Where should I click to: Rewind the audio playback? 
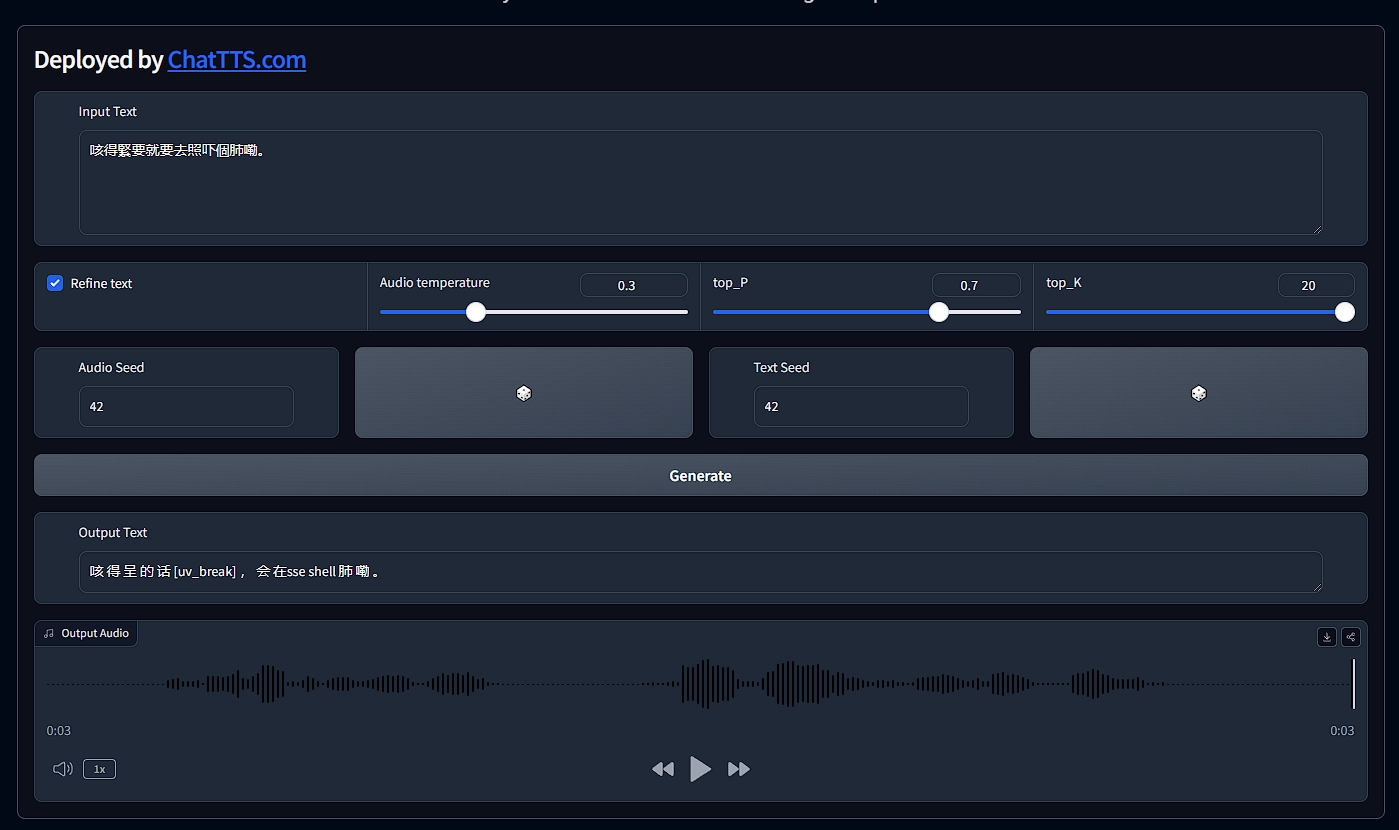point(662,769)
